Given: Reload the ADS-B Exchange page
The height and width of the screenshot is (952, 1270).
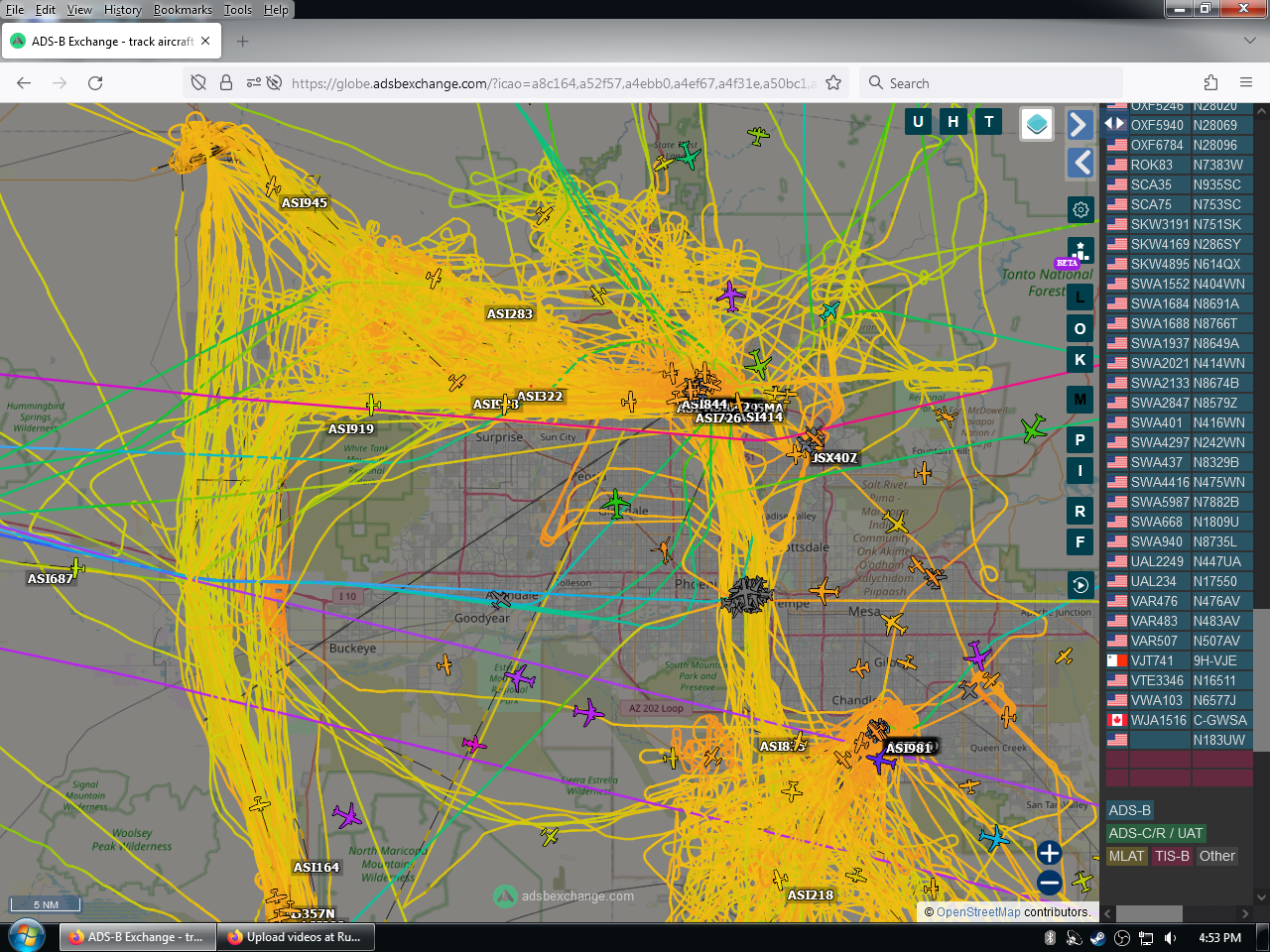Looking at the screenshot, I should point(95,83).
